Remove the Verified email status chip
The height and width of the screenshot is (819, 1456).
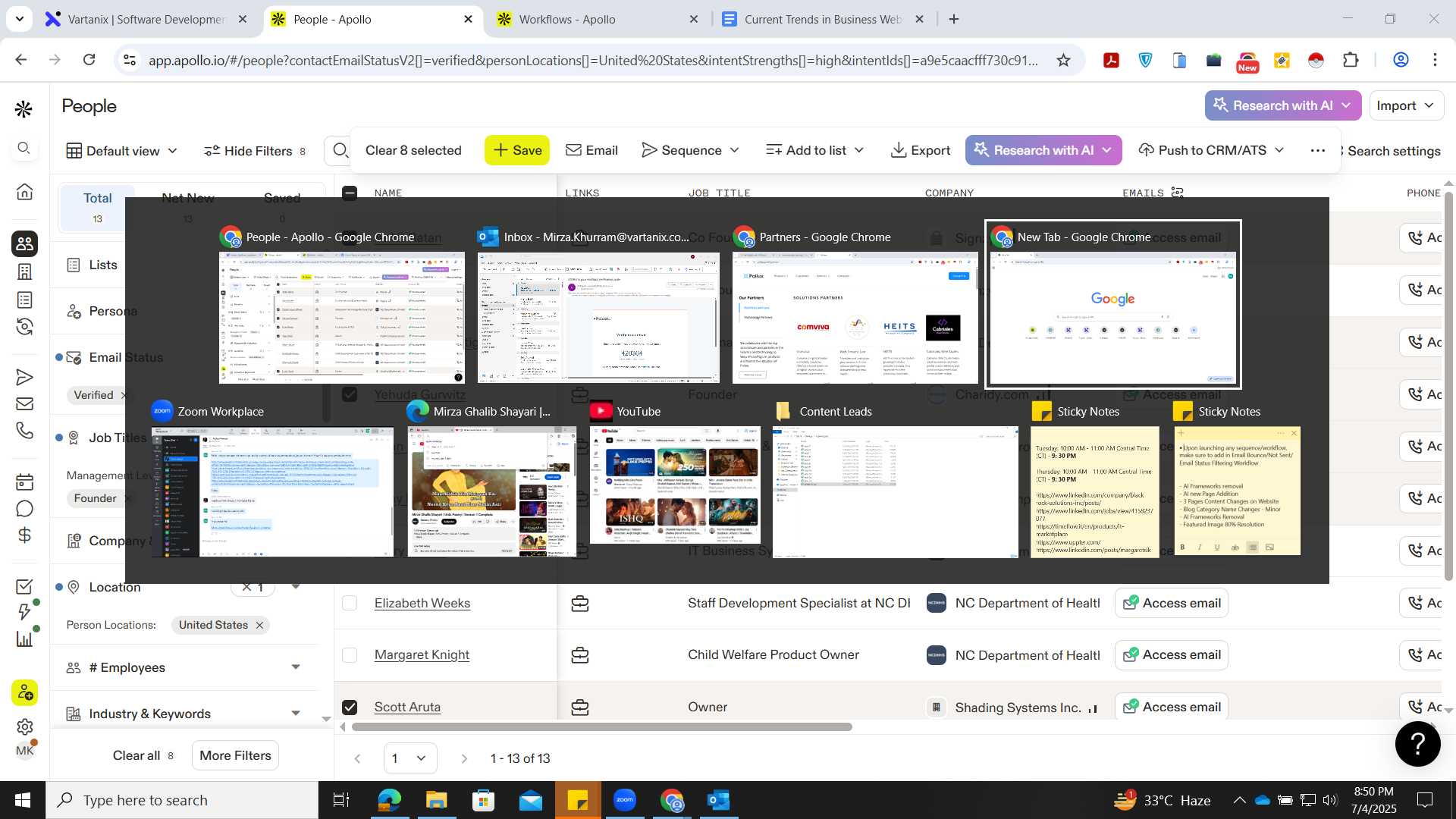(x=124, y=395)
